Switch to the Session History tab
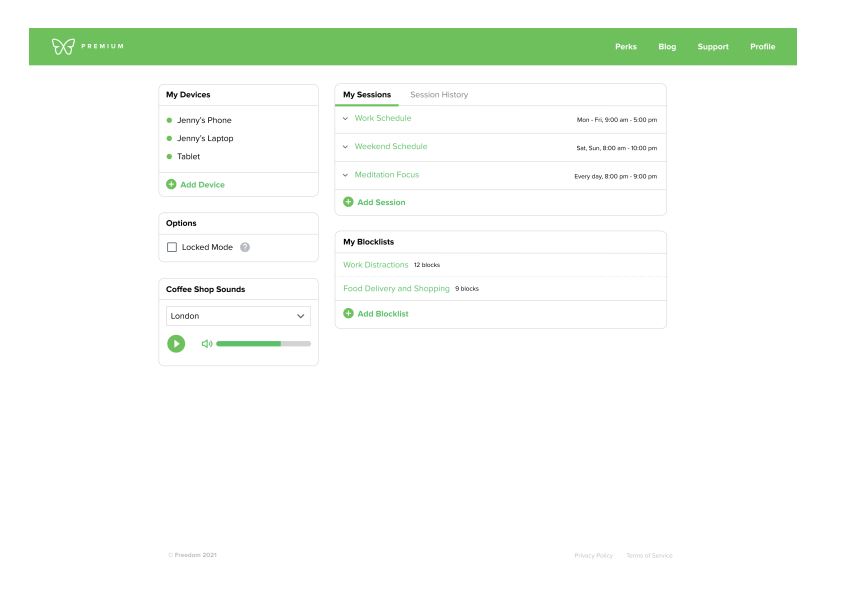The width and height of the screenshot is (843, 610). pos(439,95)
